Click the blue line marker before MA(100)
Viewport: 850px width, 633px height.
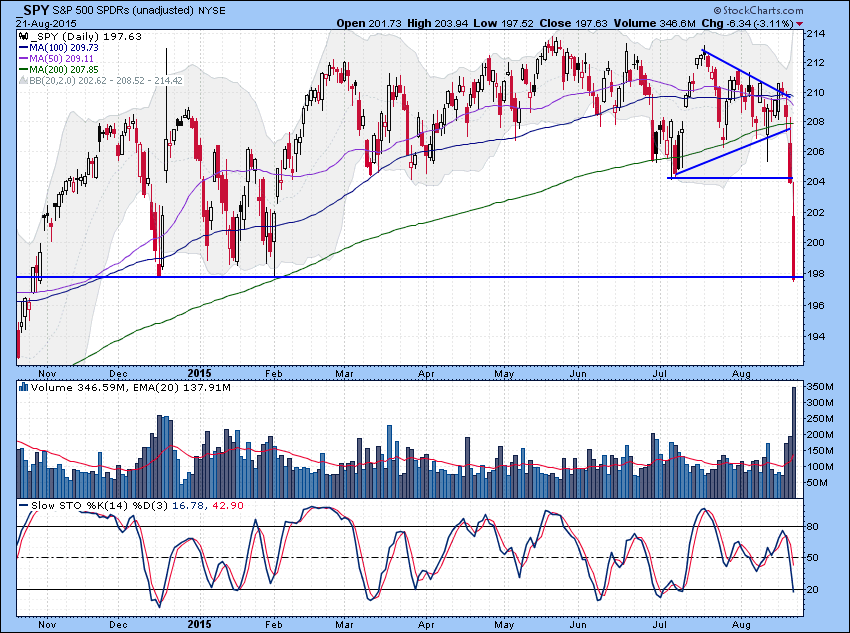click(x=23, y=48)
